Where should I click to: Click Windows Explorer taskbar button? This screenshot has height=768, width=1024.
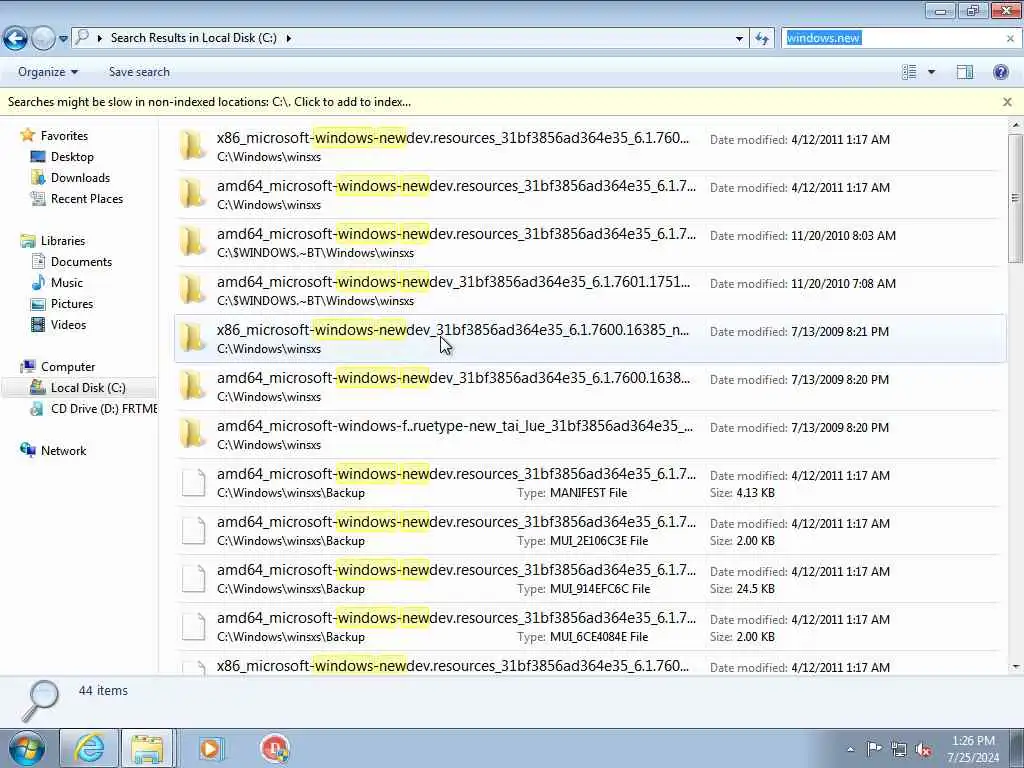click(x=148, y=748)
